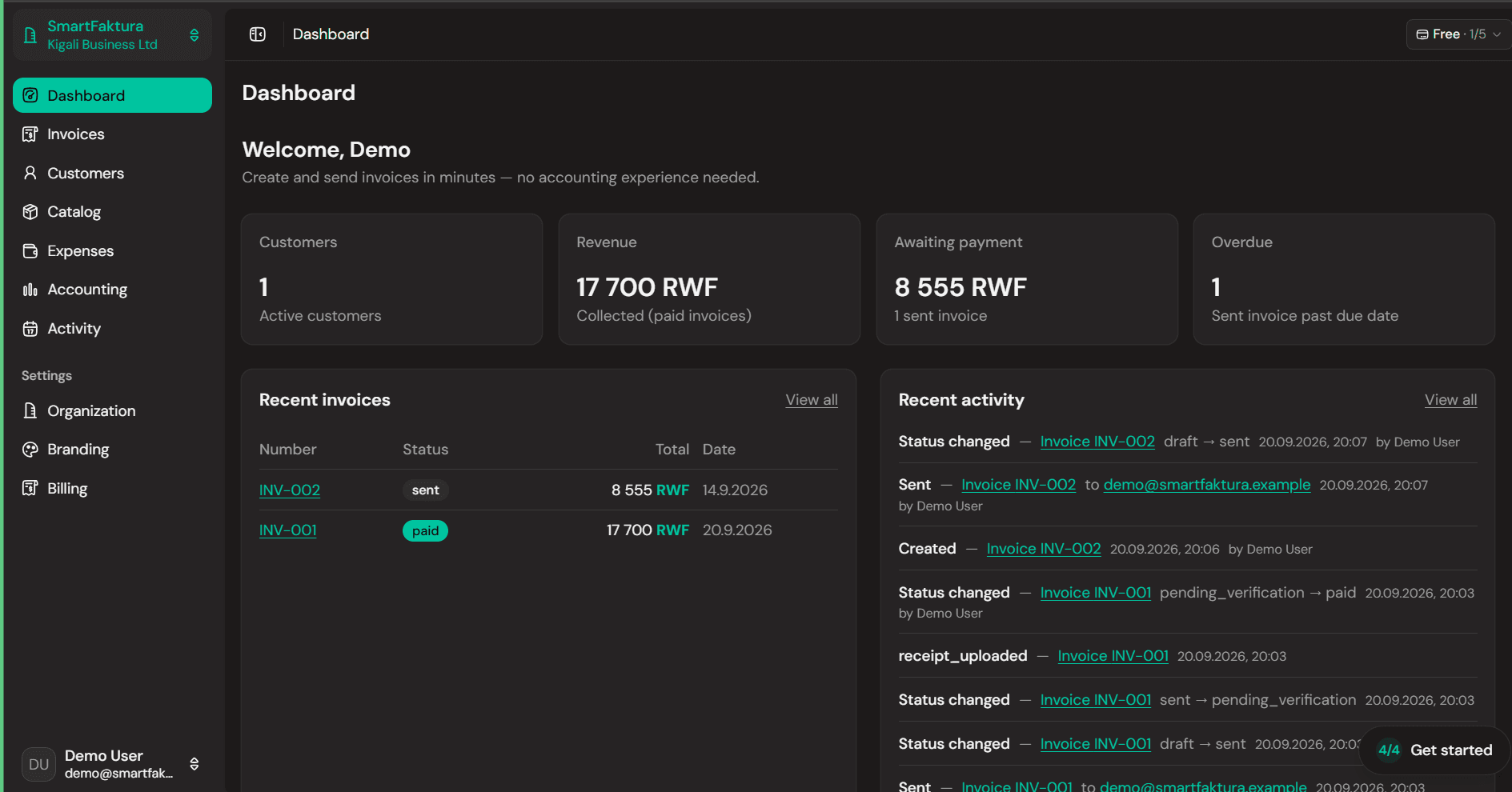Image resolution: width=1512 pixels, height=792 pixels.
Task: Click the 4/4 progress badge
Action: coord(1389,750)
